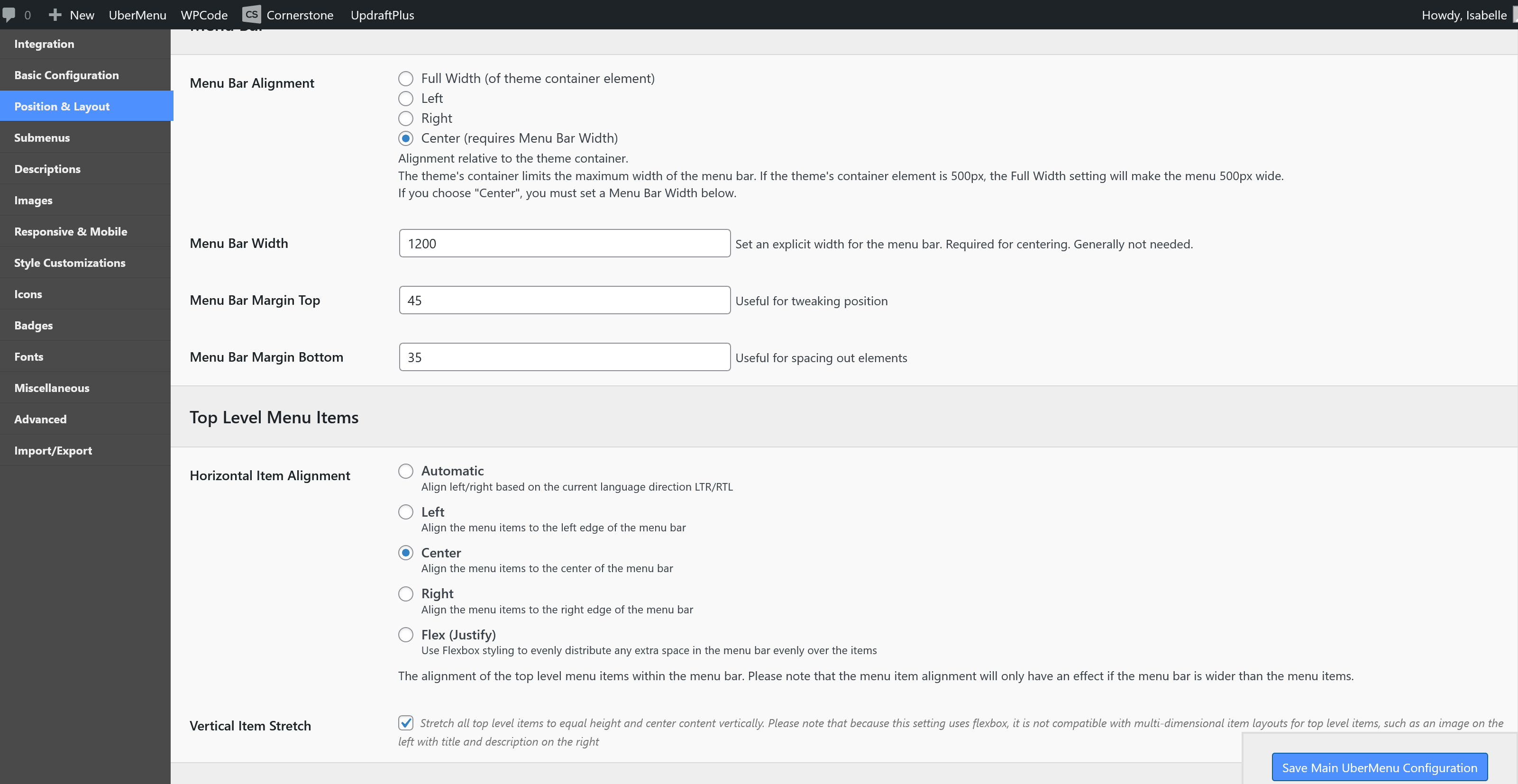The height and width of the screenshot is (784, 1518).
Task: Click 'Useful for tweaking position' description
Action: (812, 301)
